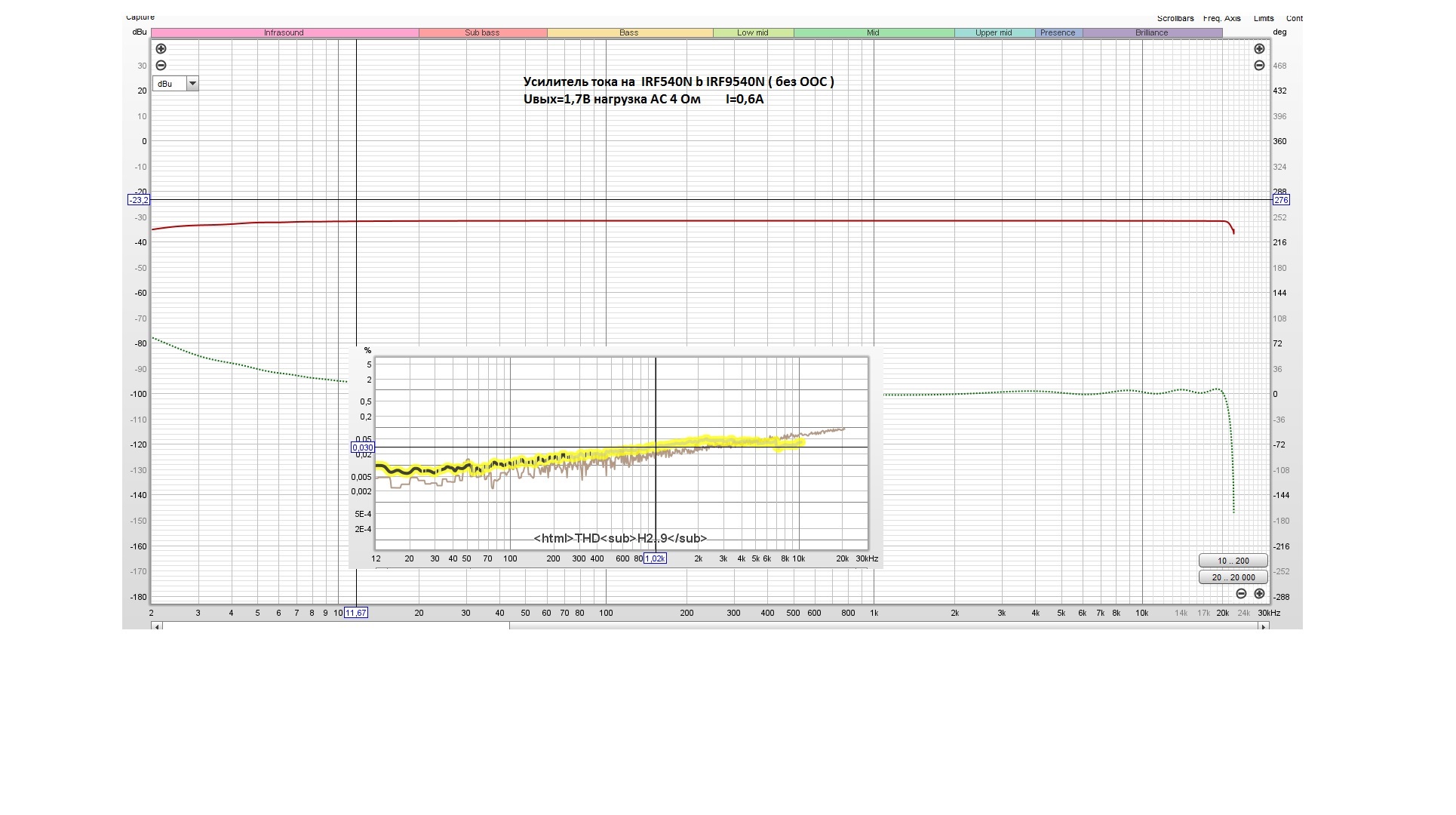The height and width of the screenshot is (815, 1456).
Task: Click left vertical zoom-out minus icon
Action: tap(161, 66)
